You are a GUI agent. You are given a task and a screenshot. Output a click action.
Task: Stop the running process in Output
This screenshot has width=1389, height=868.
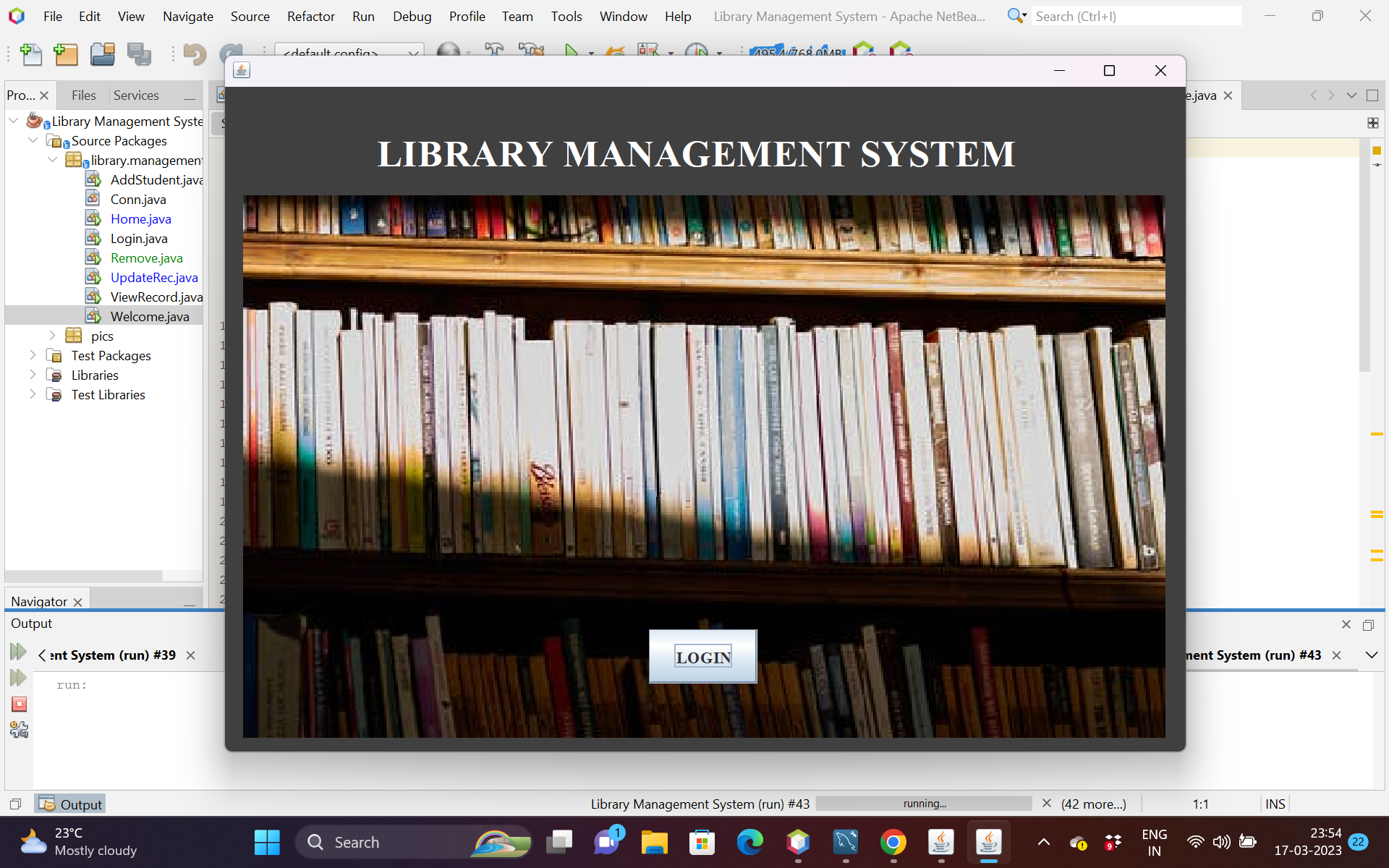click(x=20, y=704)
